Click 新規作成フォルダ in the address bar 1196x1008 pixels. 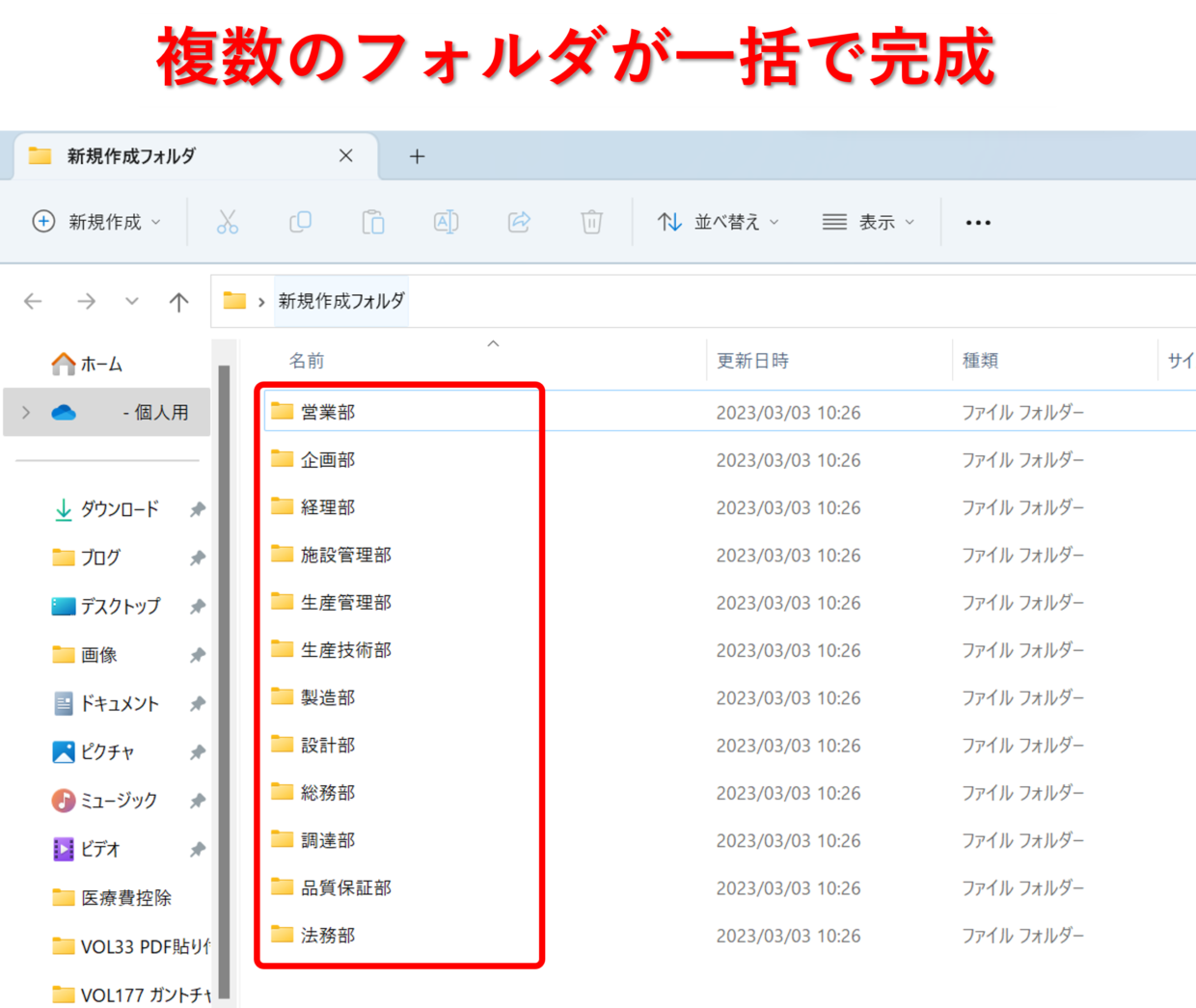[x=341, y=301]
